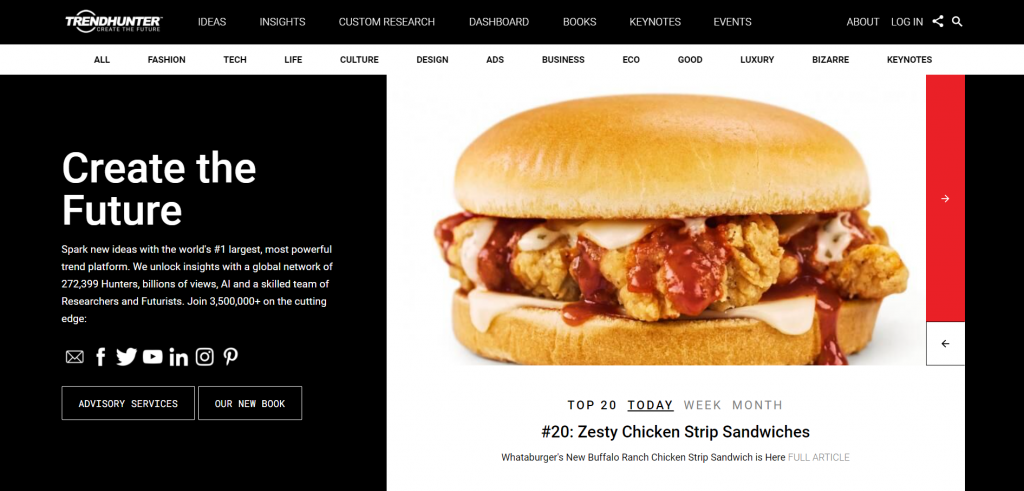Advance slideshow with red next arrow
Viewport: 1024px width, 491px height.
click(x=945, y=198)
